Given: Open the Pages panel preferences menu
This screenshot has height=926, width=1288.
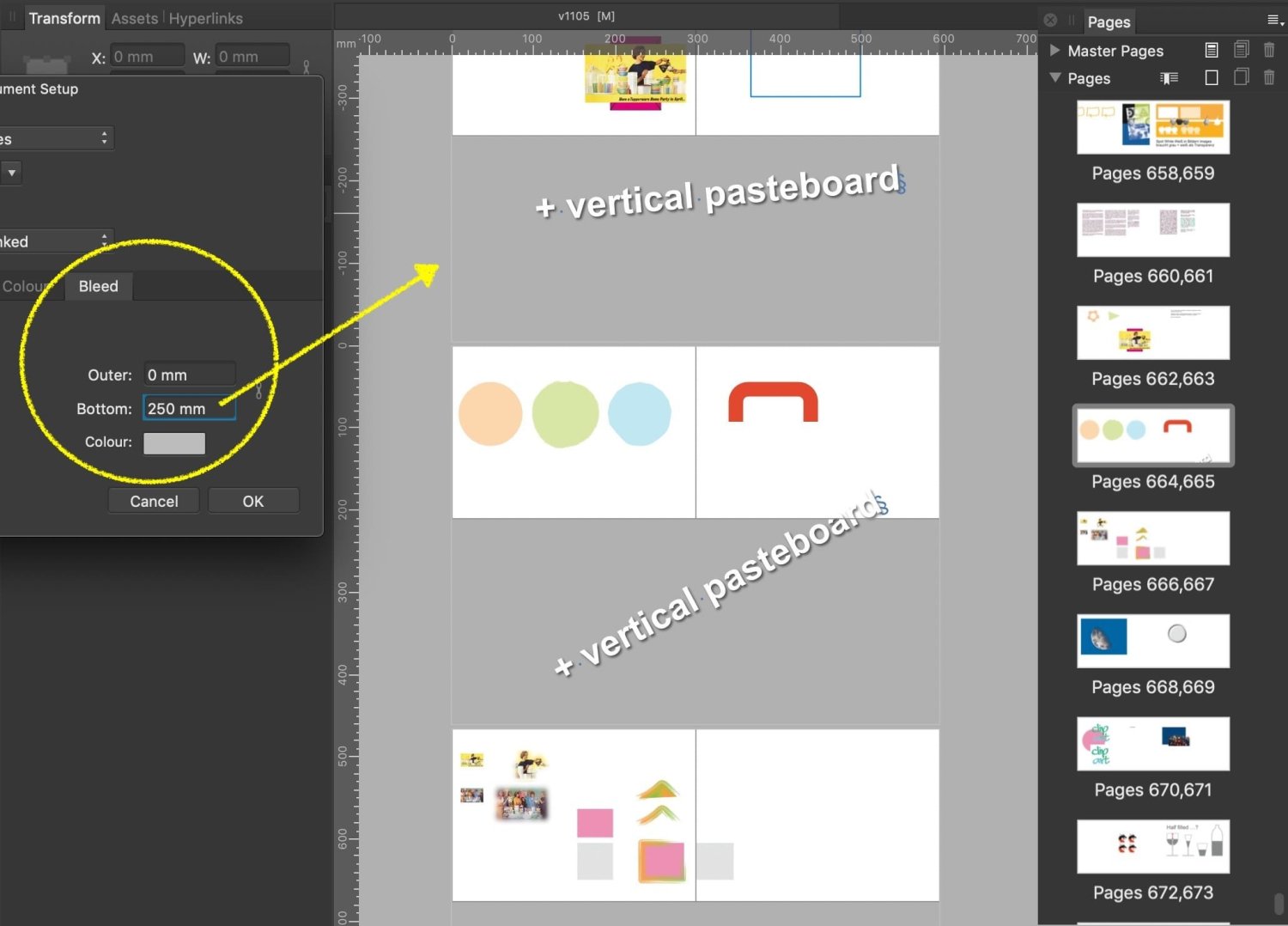Looking at the screenshot, I should (x=1273, y=20).
